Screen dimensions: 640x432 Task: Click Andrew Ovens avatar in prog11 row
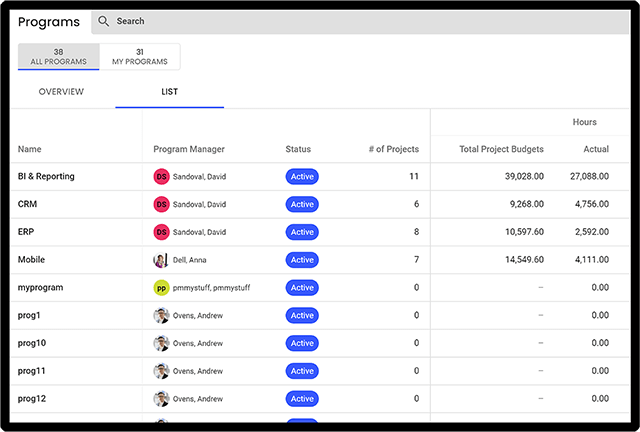point(161,371)
